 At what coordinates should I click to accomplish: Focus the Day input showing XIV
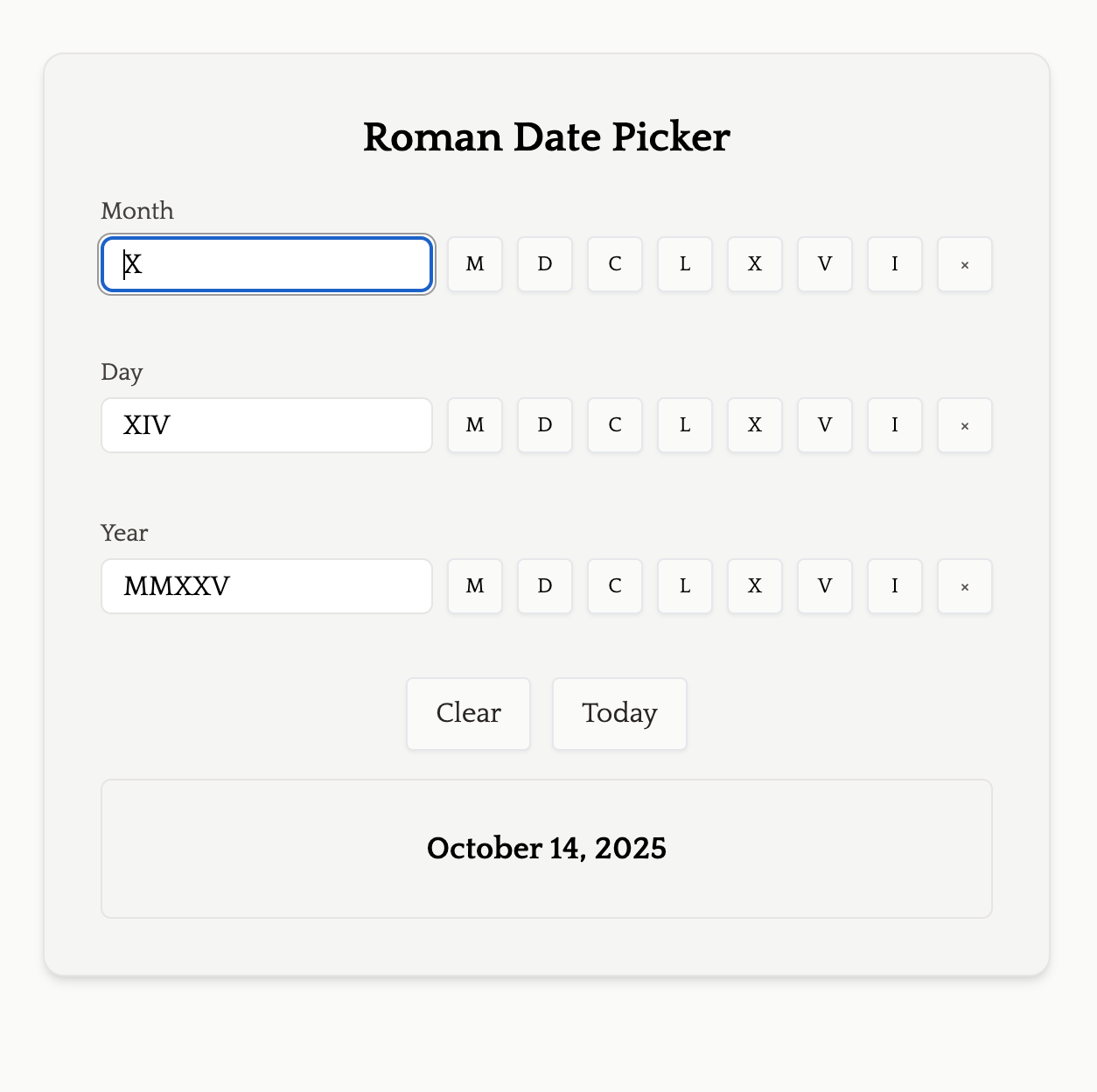(x=267, y=425)
